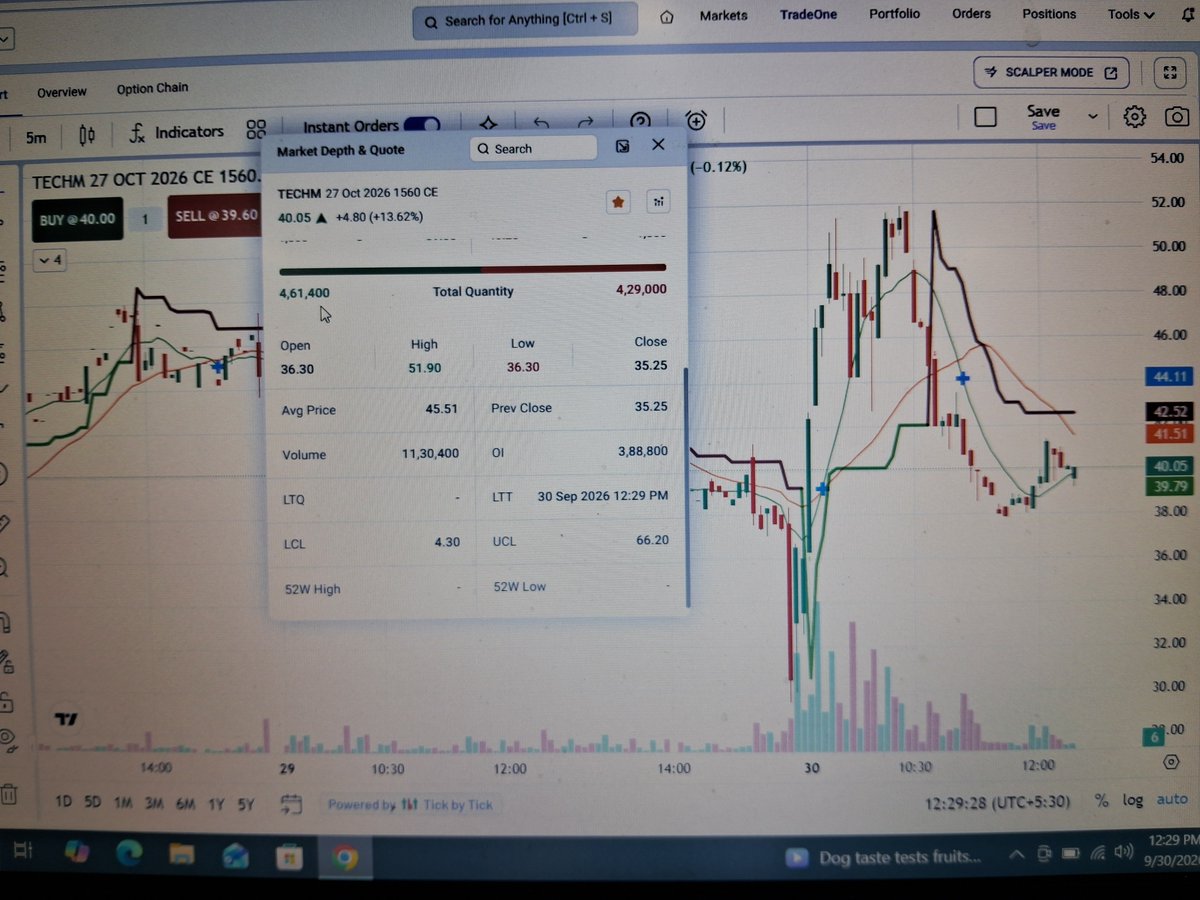Enter fullscreen chart mode
The image size is (1200, 900).
(x=1169, y=73)
